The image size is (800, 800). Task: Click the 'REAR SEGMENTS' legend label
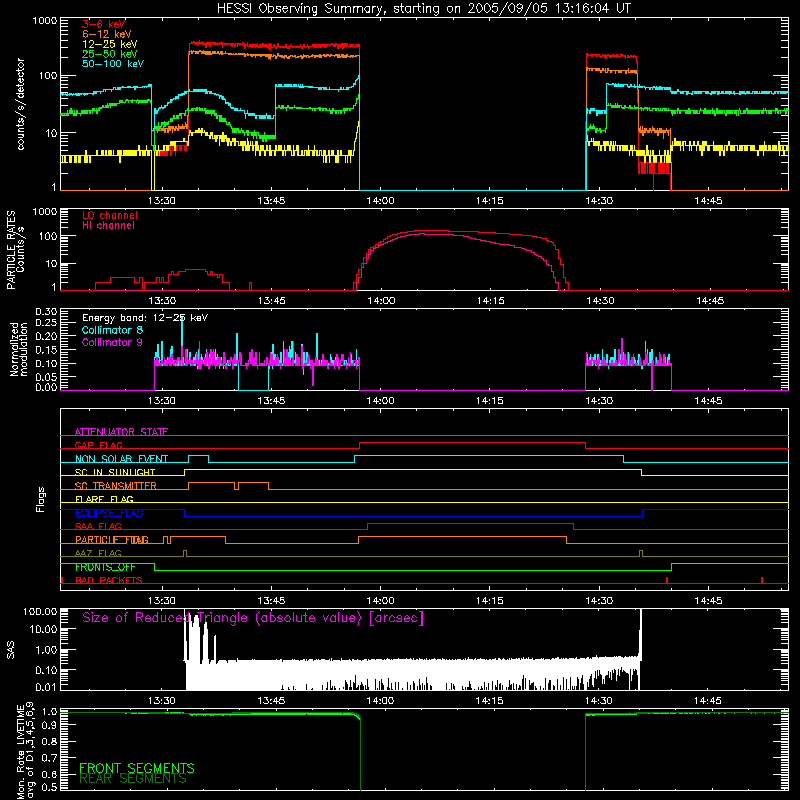pos(133,779)
